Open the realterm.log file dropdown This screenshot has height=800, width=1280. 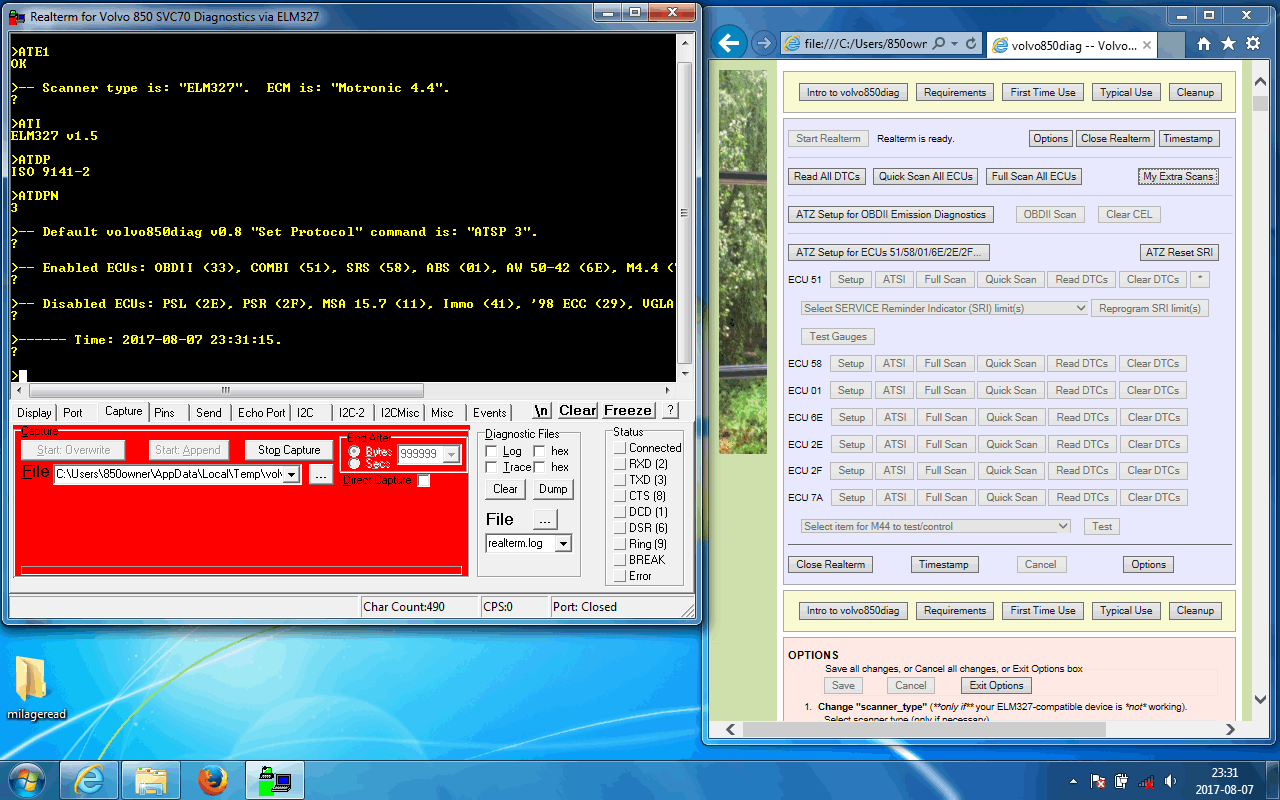pyautogui.click(x=563, y=543)
